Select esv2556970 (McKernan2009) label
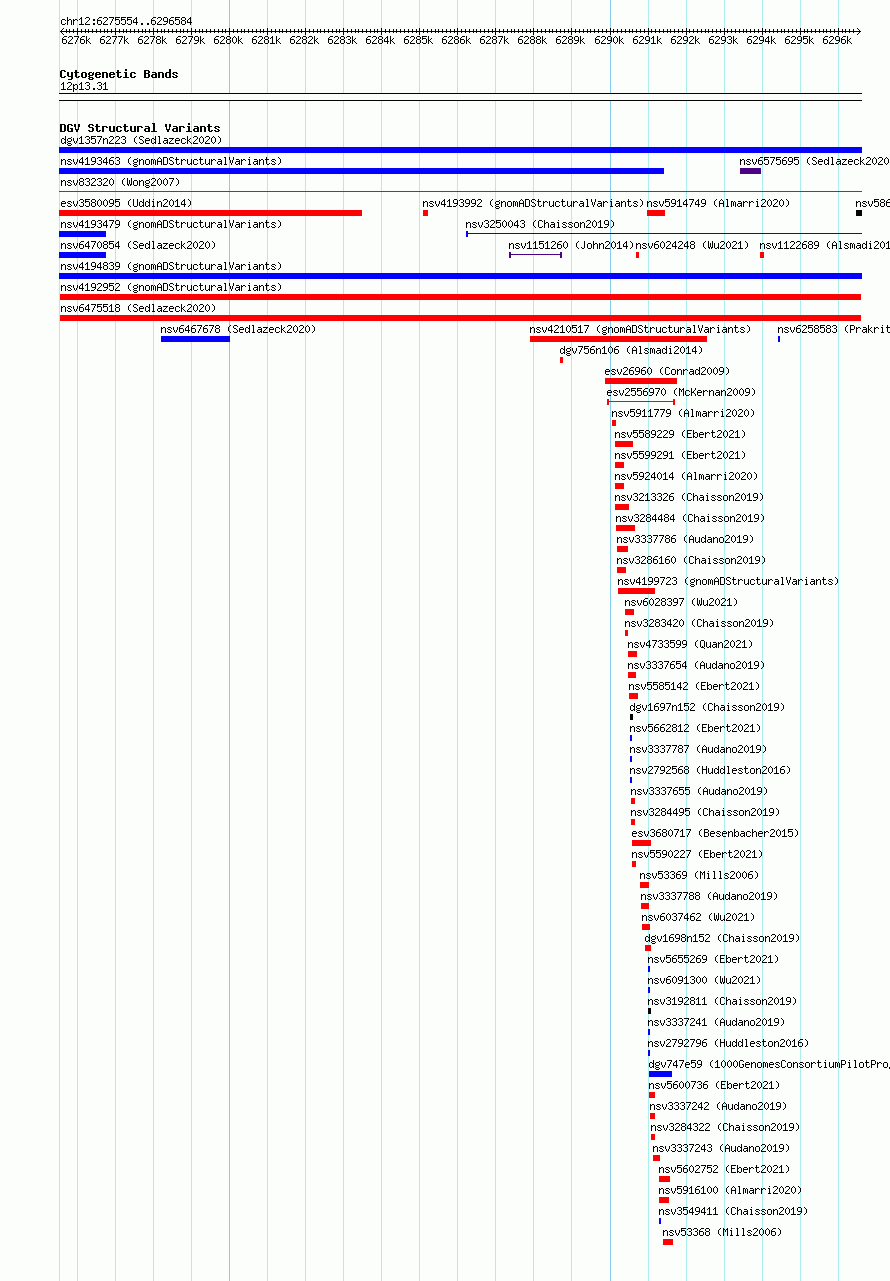Viewport: 890px width, 1281px height. [681, 392]
